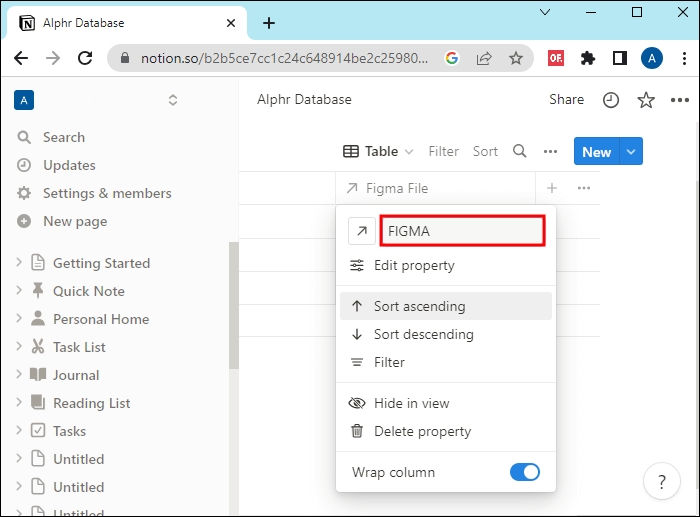Screen dimensions: 700x517
Task: Select Delete property
Action: click(x=446, y=431)
